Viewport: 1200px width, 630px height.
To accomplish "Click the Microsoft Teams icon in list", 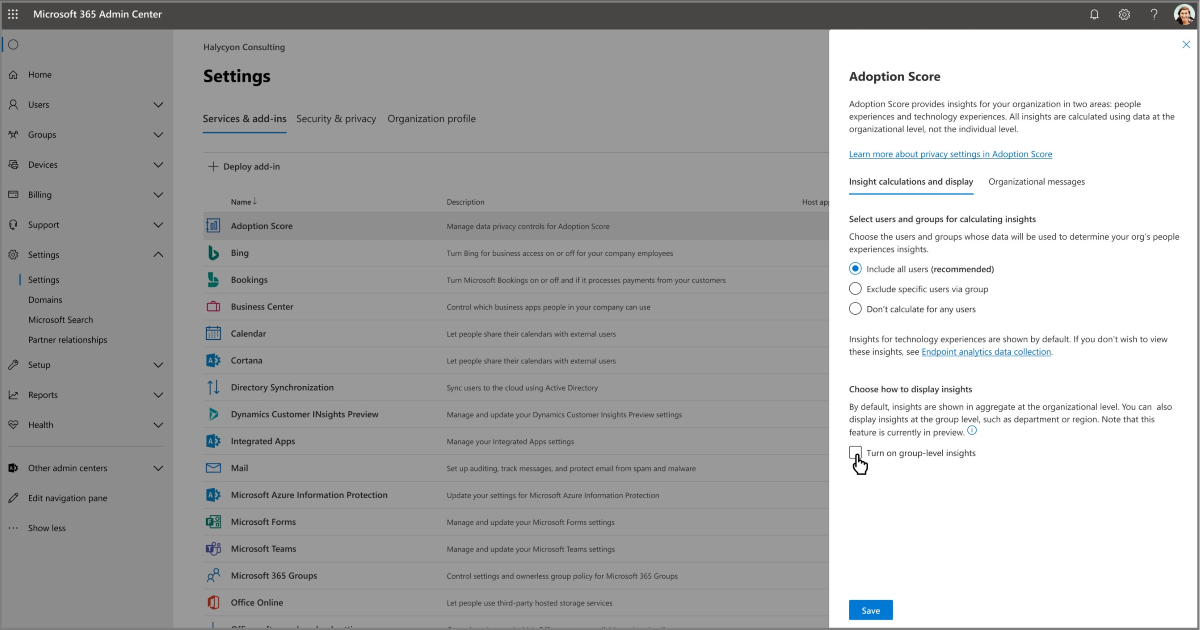I will click(213, 549).
